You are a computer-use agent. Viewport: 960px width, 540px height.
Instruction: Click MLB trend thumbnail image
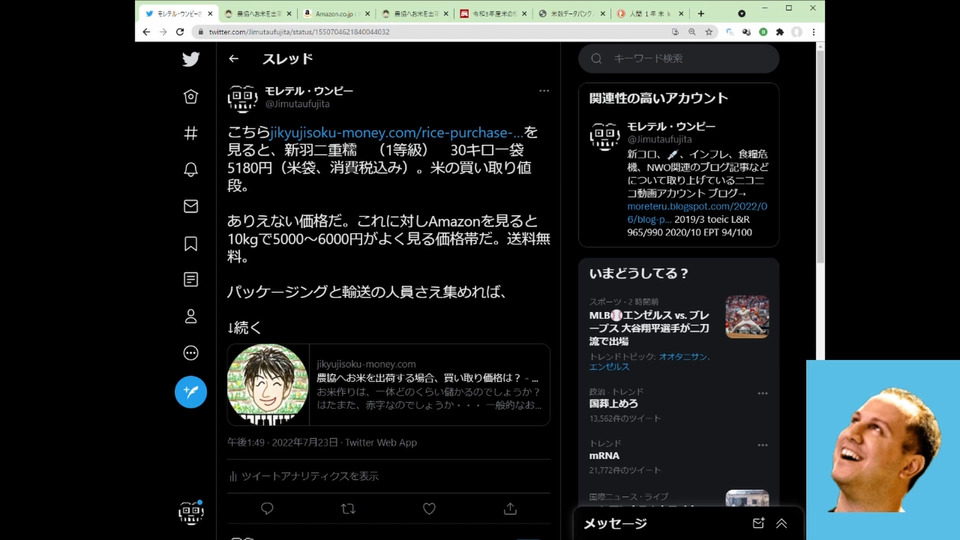pyautogui.click(x=747, y=317)
